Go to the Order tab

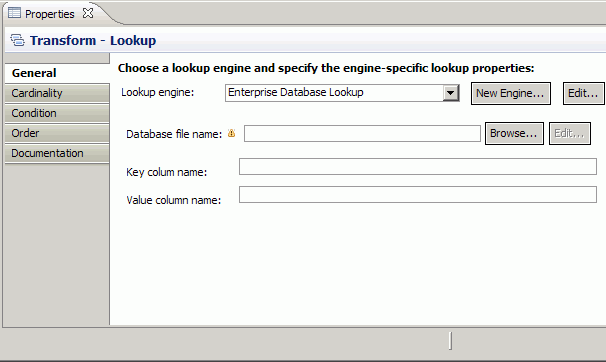click(57, 133)
